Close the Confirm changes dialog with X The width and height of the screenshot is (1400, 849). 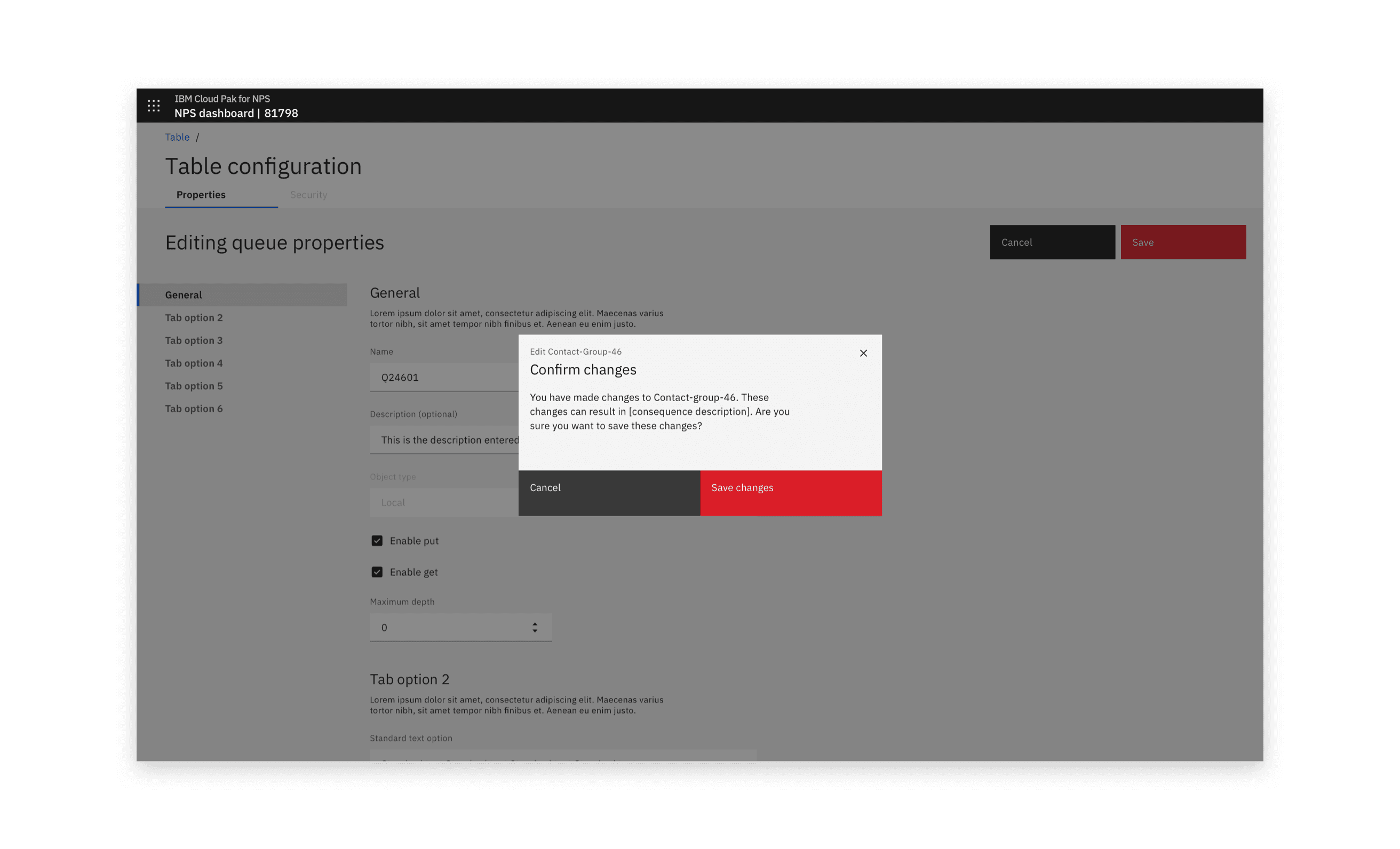[863, 353]
